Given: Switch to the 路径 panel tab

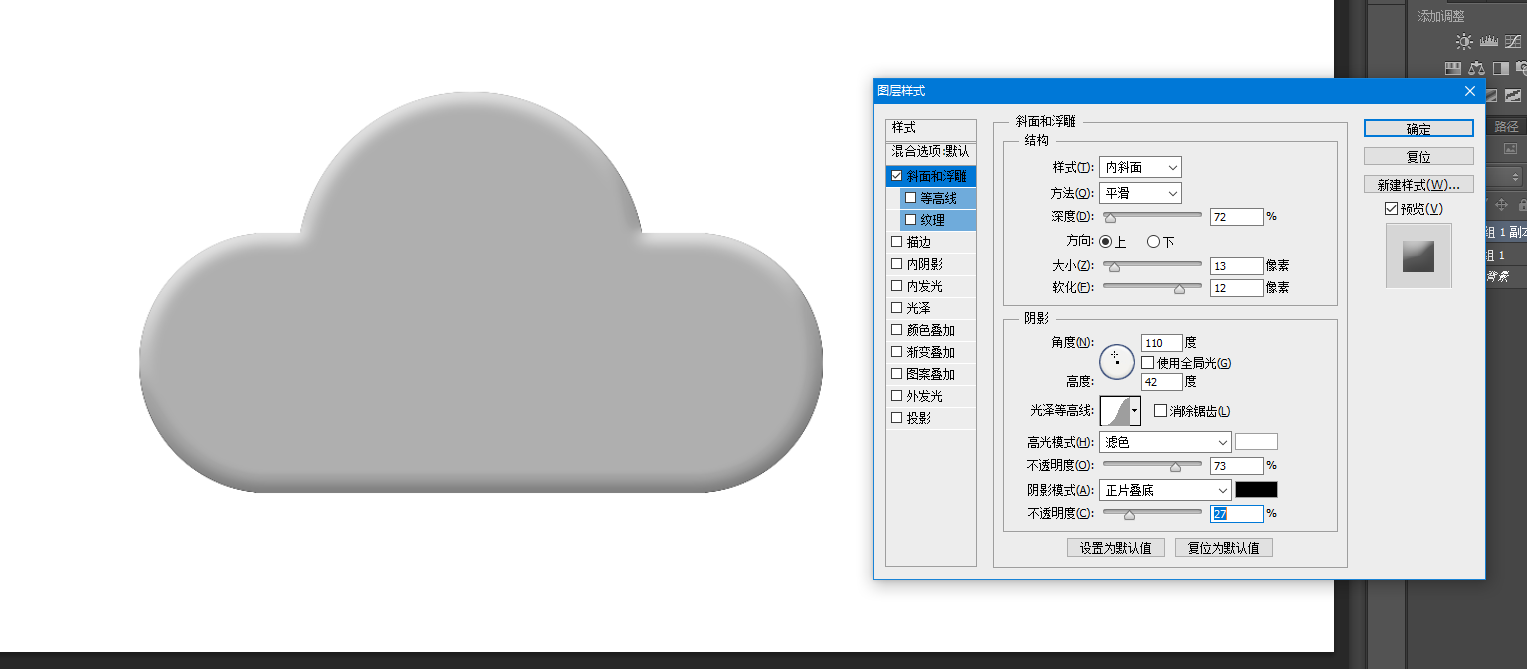Looking at the screenshot, I should click(1507, 126).
